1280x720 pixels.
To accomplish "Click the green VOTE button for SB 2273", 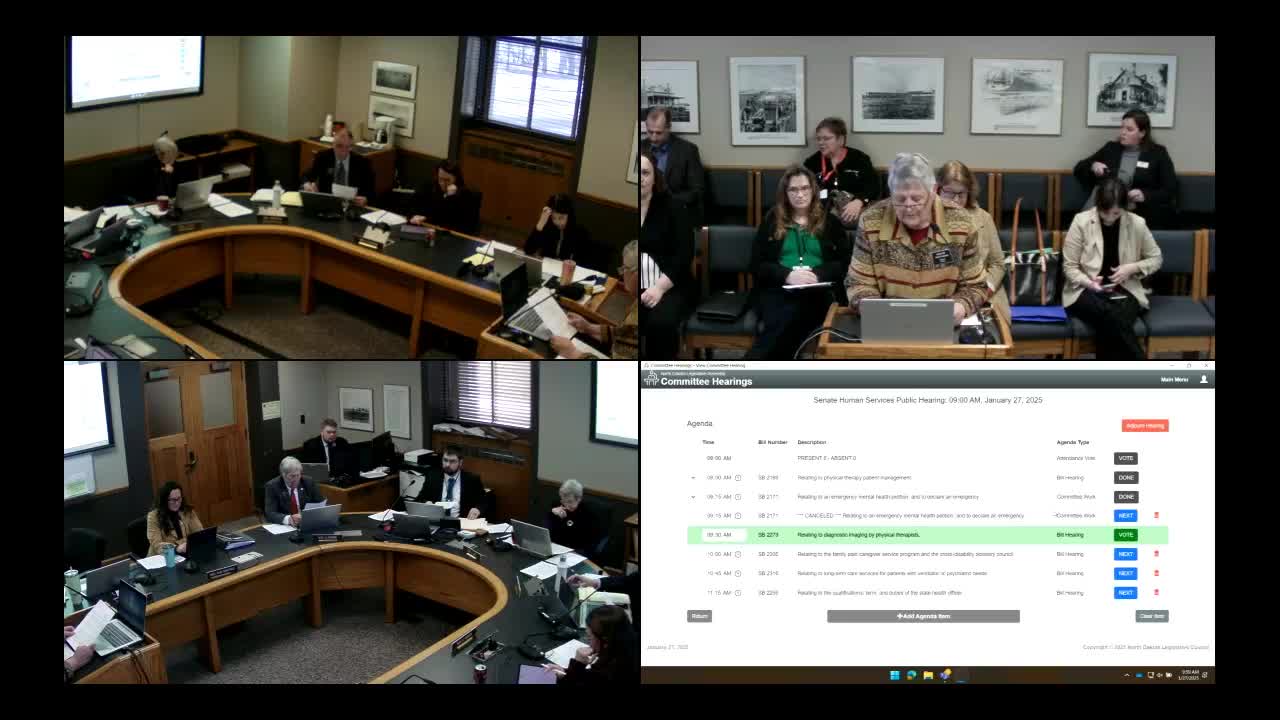I will pyautogui.click(x=1126, y=535).
